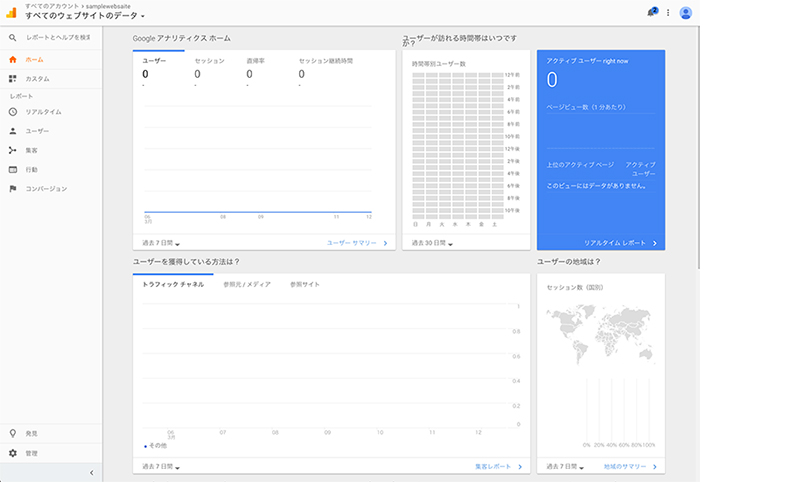This screenshot has width=800, height=482.
Task: Open the 集客レポート link
Action: click(x=498, y=467)
